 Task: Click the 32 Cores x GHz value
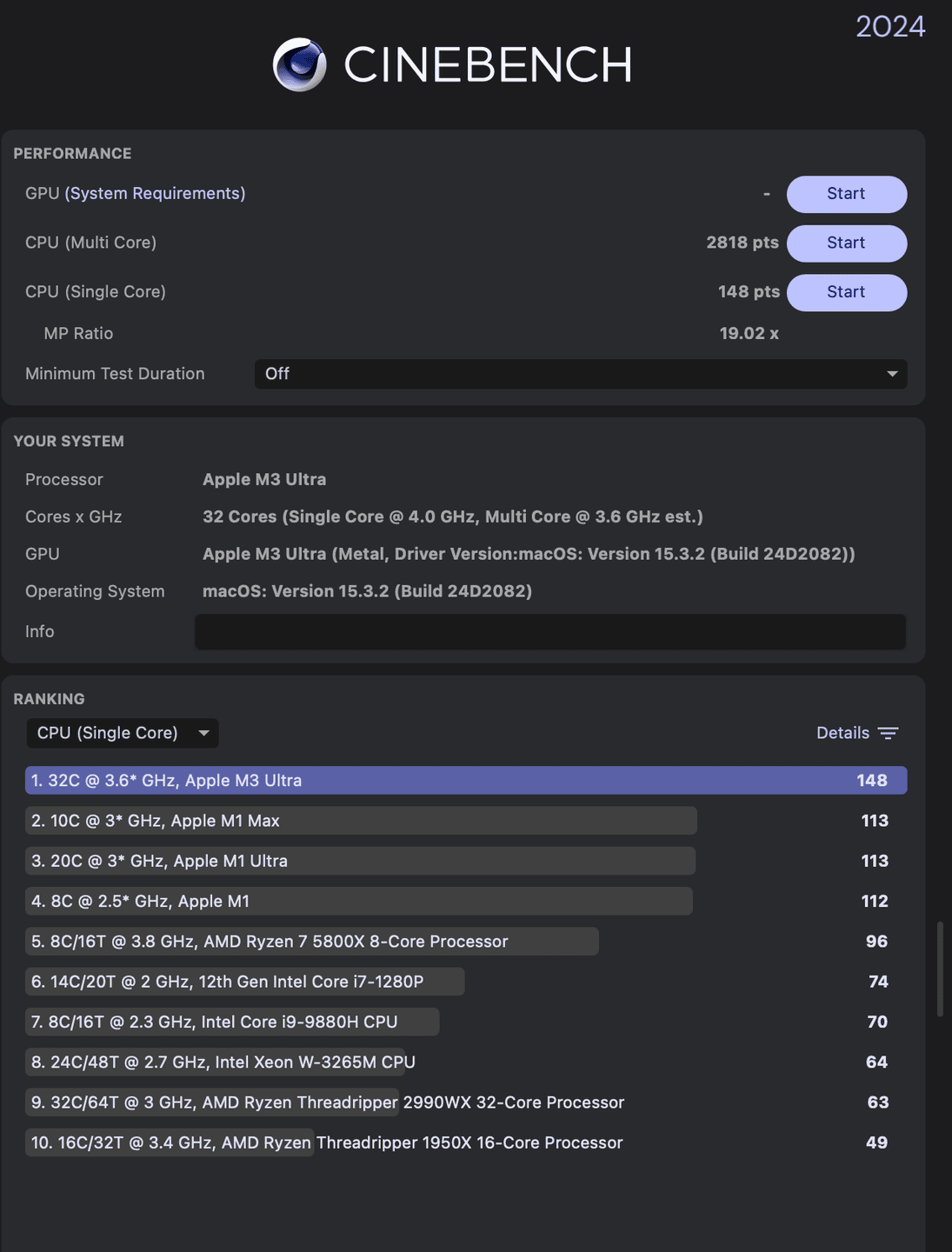coord(453,516)
